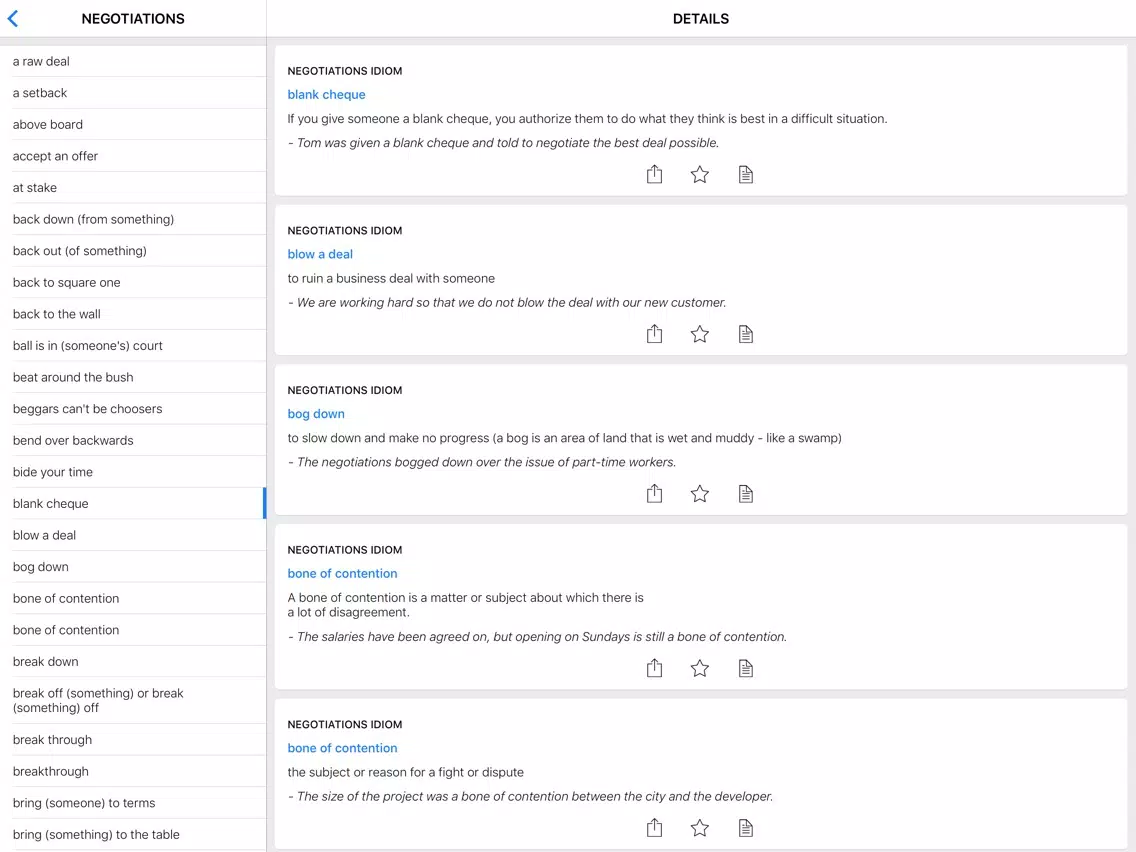Viewport: 1136px width, 852px height.
Task: Choose 'beat around the bush' entry
Action: [x=133, y=377]
